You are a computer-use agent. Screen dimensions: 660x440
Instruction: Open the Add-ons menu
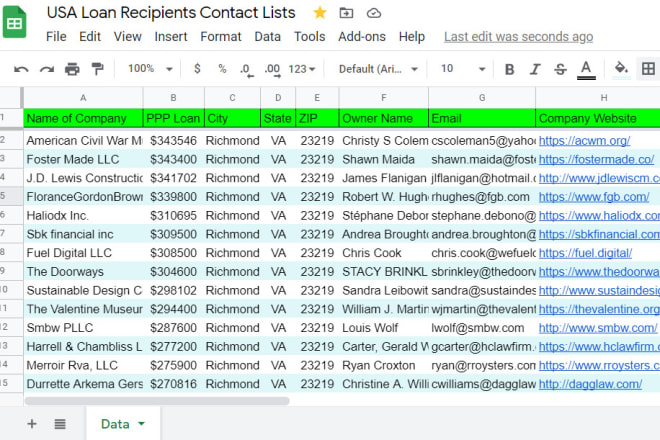tap(362, 37)
